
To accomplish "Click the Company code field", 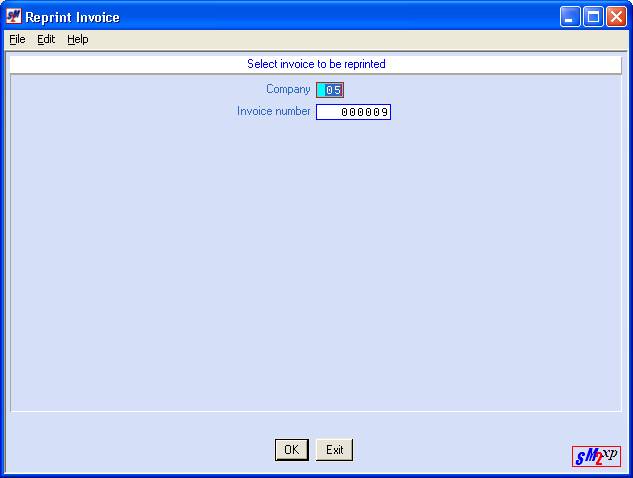I will (x=330, y=90).
